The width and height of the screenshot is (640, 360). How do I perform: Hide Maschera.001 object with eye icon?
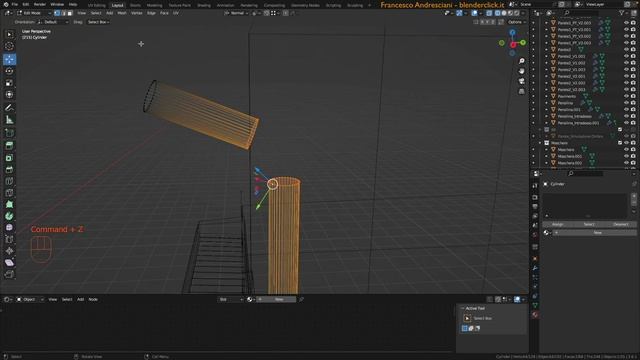[x=626, y=156]
